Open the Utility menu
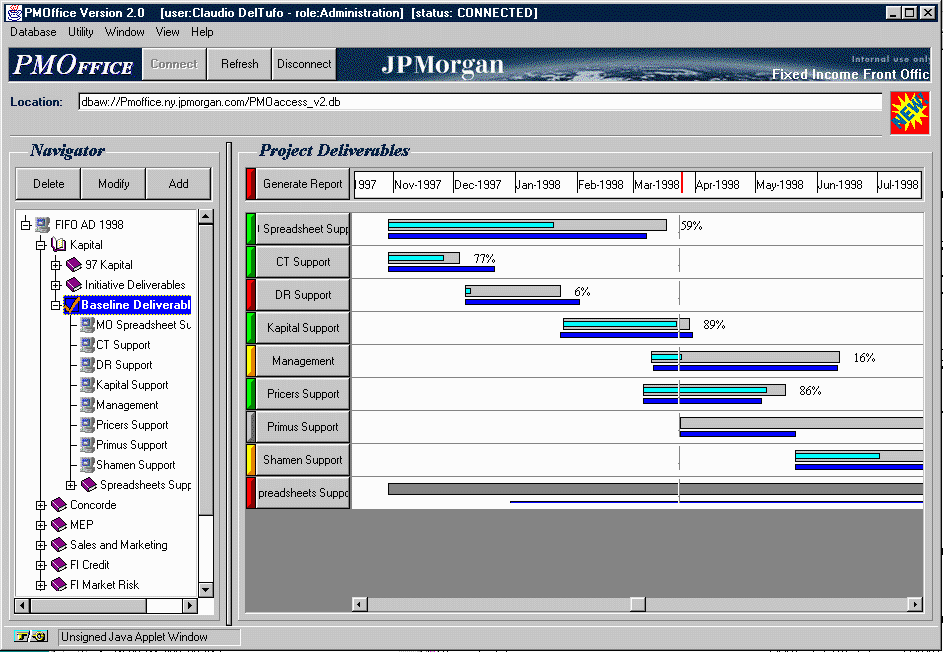 81,32
